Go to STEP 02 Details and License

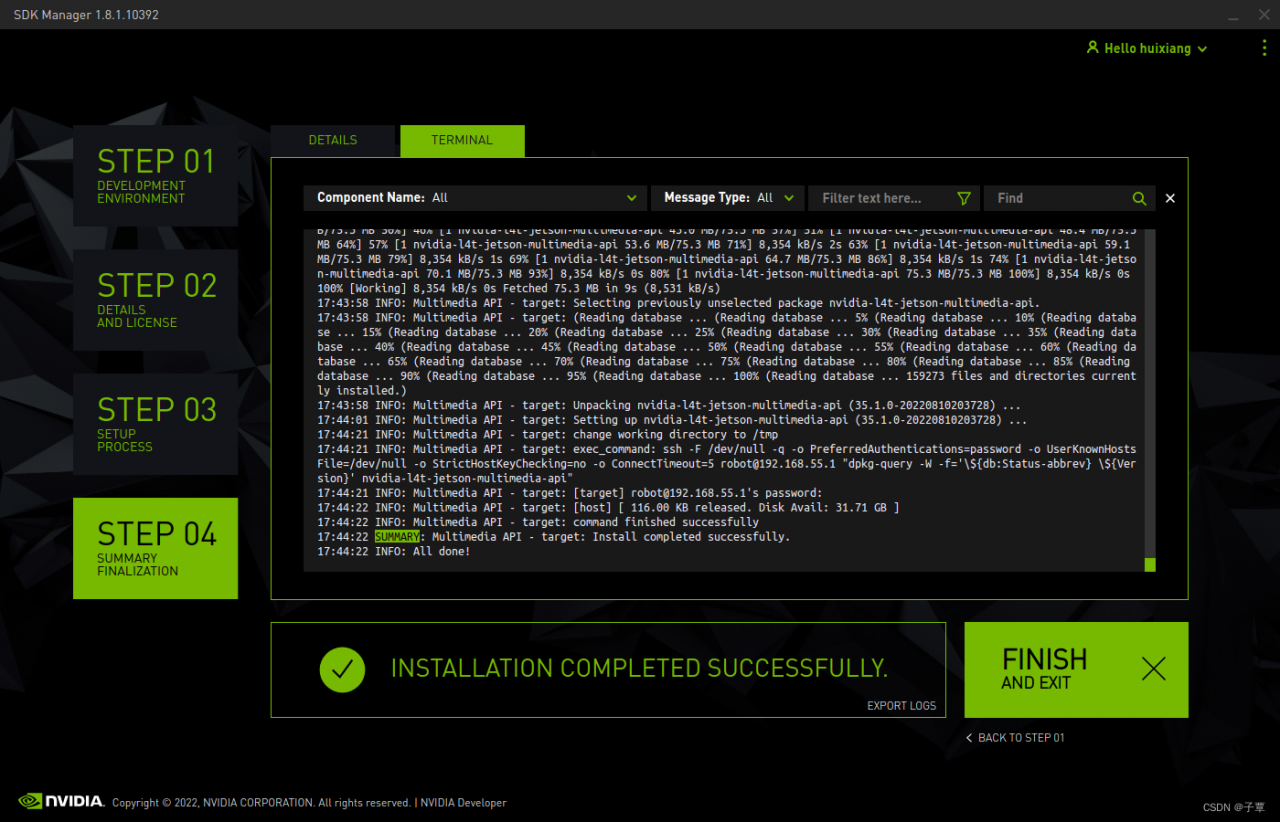155,299
